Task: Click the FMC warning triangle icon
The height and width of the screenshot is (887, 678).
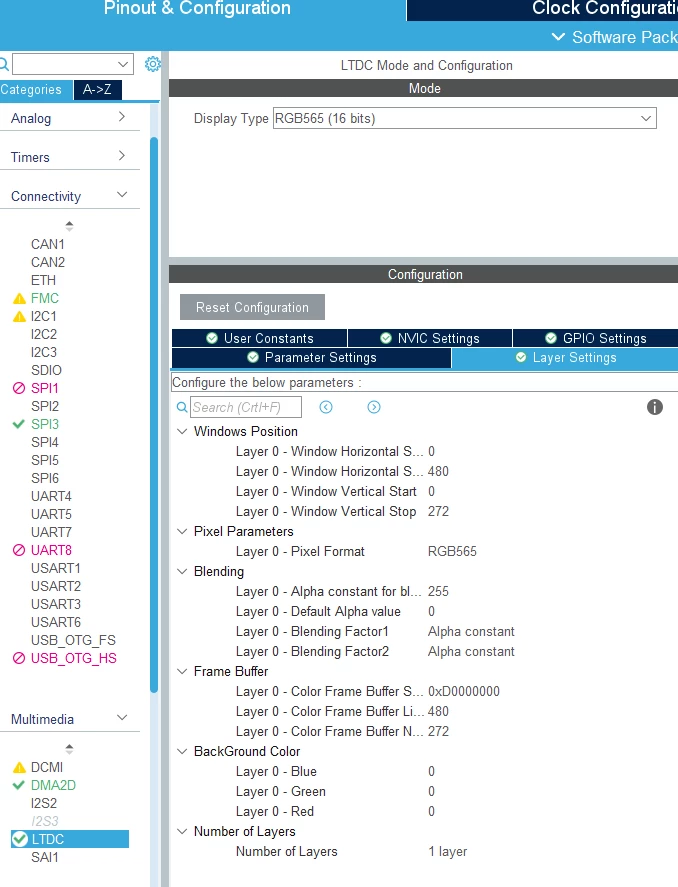Action: click(x=19, y=299)
